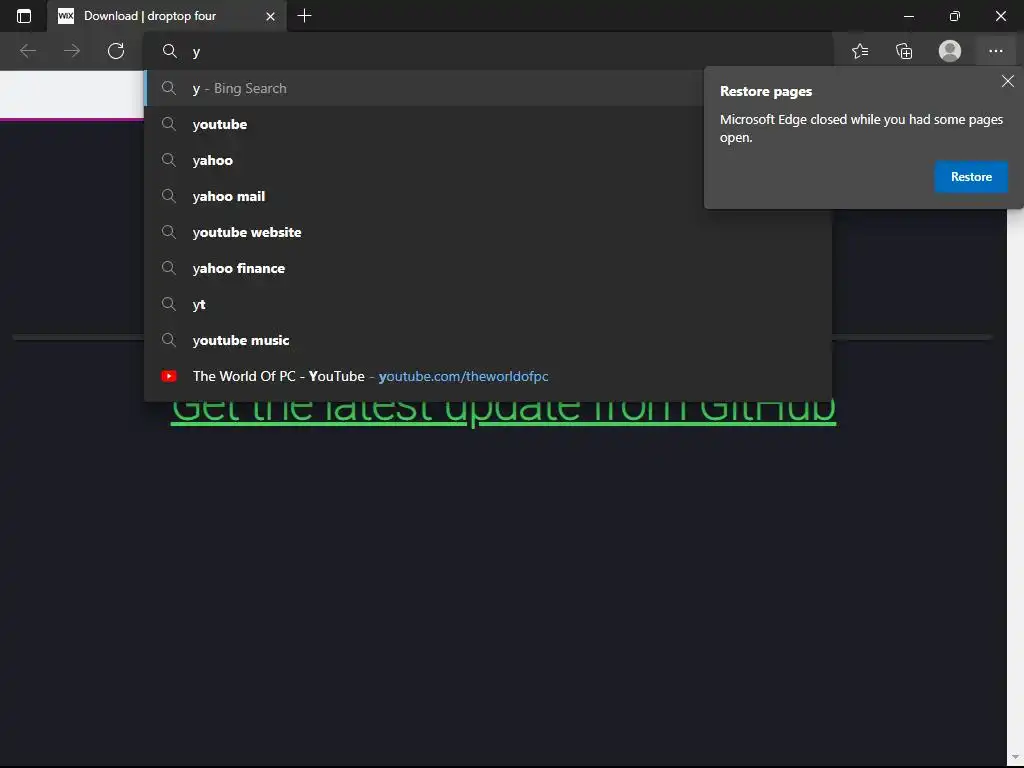
Task: Click the Restore button
Action: click(x=971, y=177)
